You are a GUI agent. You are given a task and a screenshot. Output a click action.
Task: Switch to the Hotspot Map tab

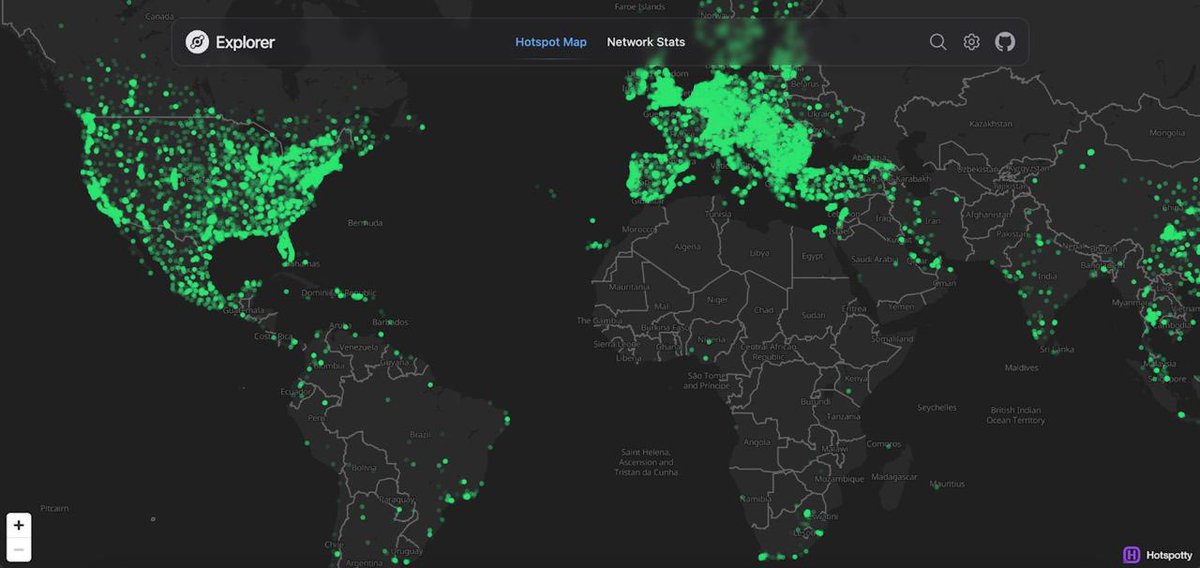point(551,42)
